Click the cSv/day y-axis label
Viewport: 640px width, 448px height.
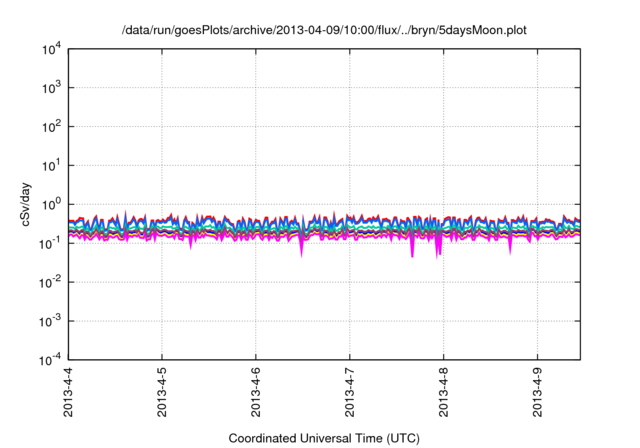click(26, 204)
